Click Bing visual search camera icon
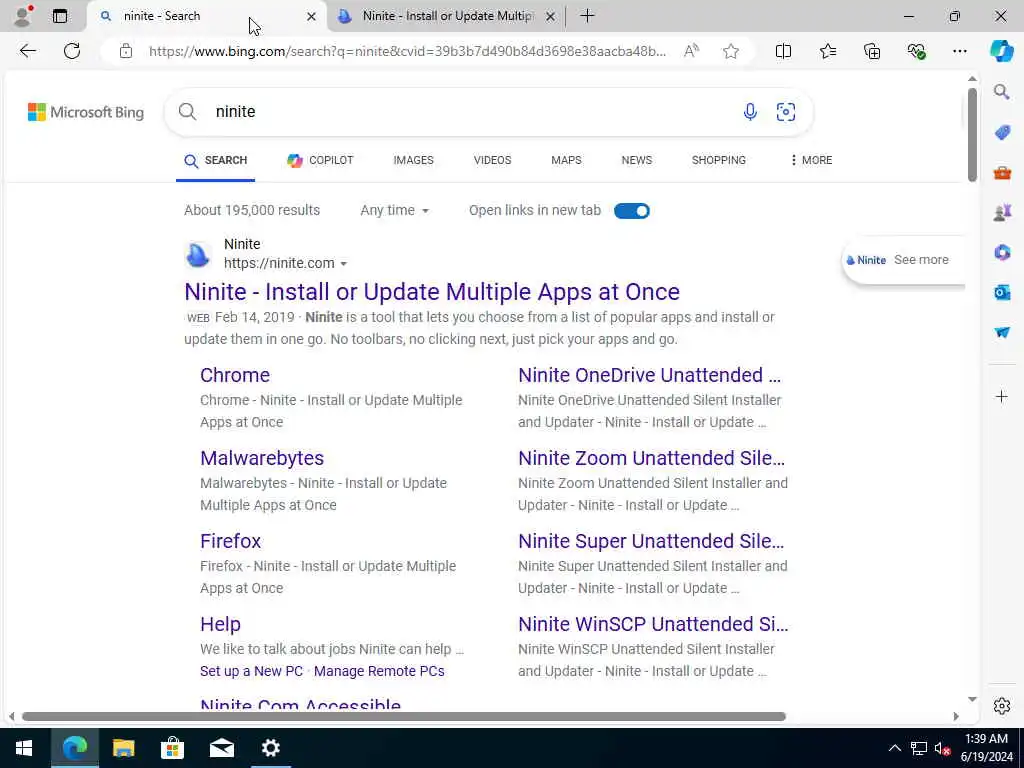This screenshot has width=1024, height=768. (786, 112)
